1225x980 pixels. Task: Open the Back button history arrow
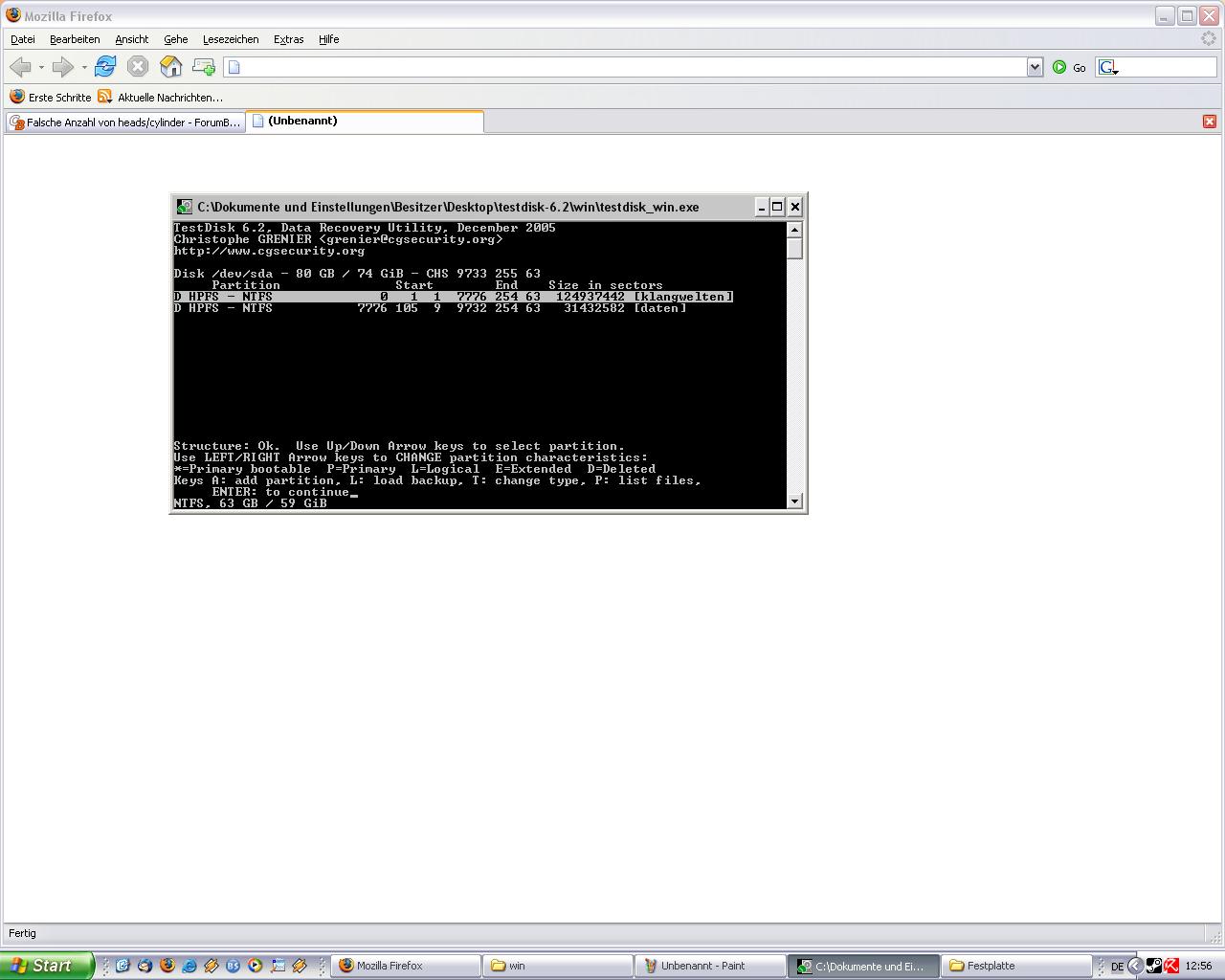click(x=41, y=67)
